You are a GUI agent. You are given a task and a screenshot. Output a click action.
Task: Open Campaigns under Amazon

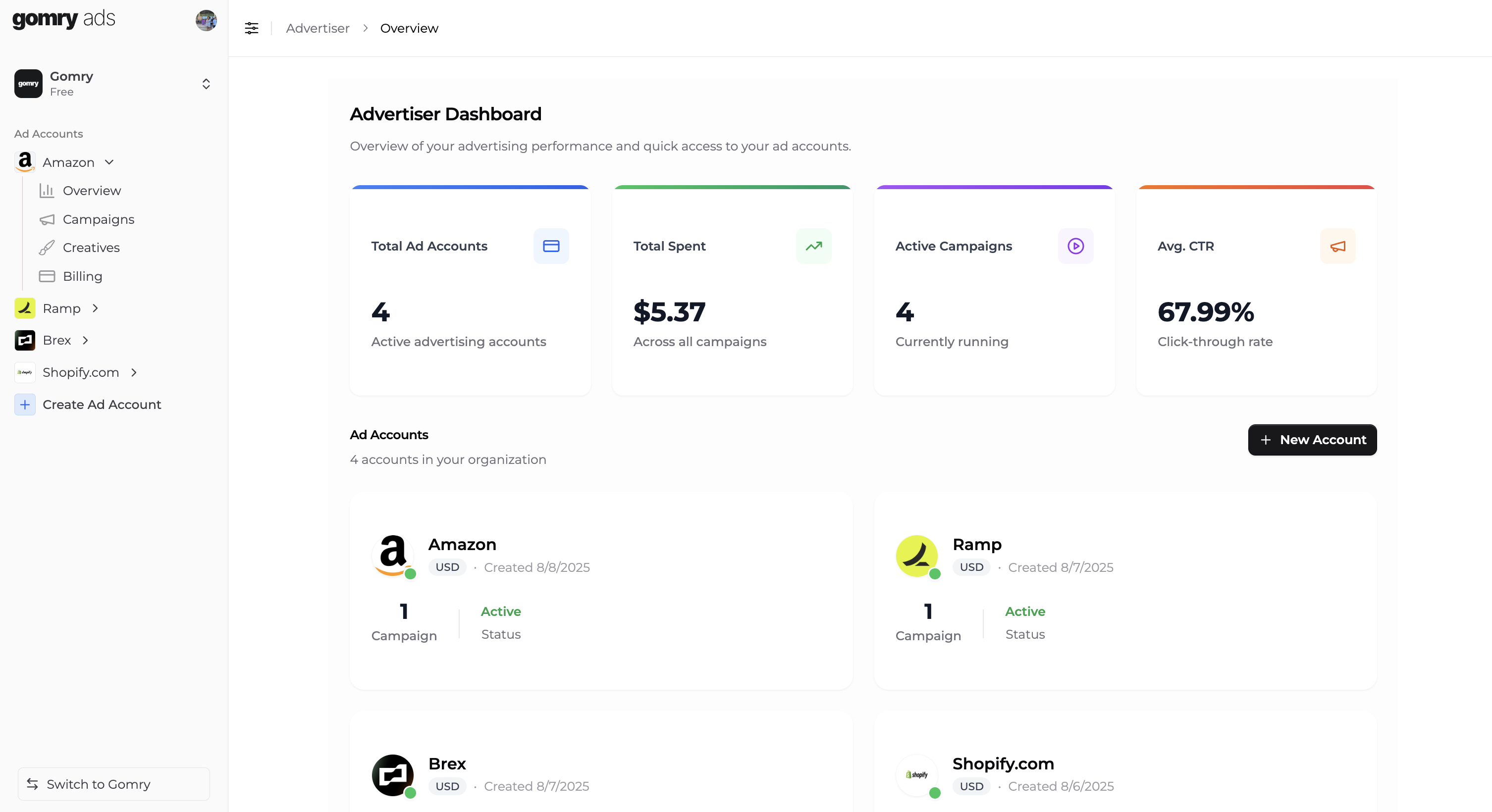point(98,219)
